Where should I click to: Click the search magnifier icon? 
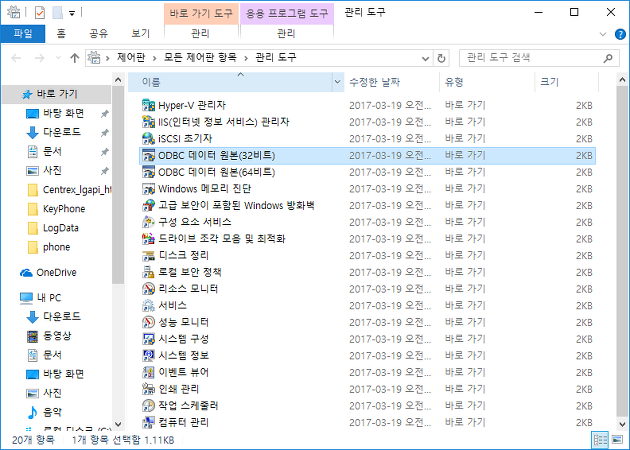pos(608,58)
